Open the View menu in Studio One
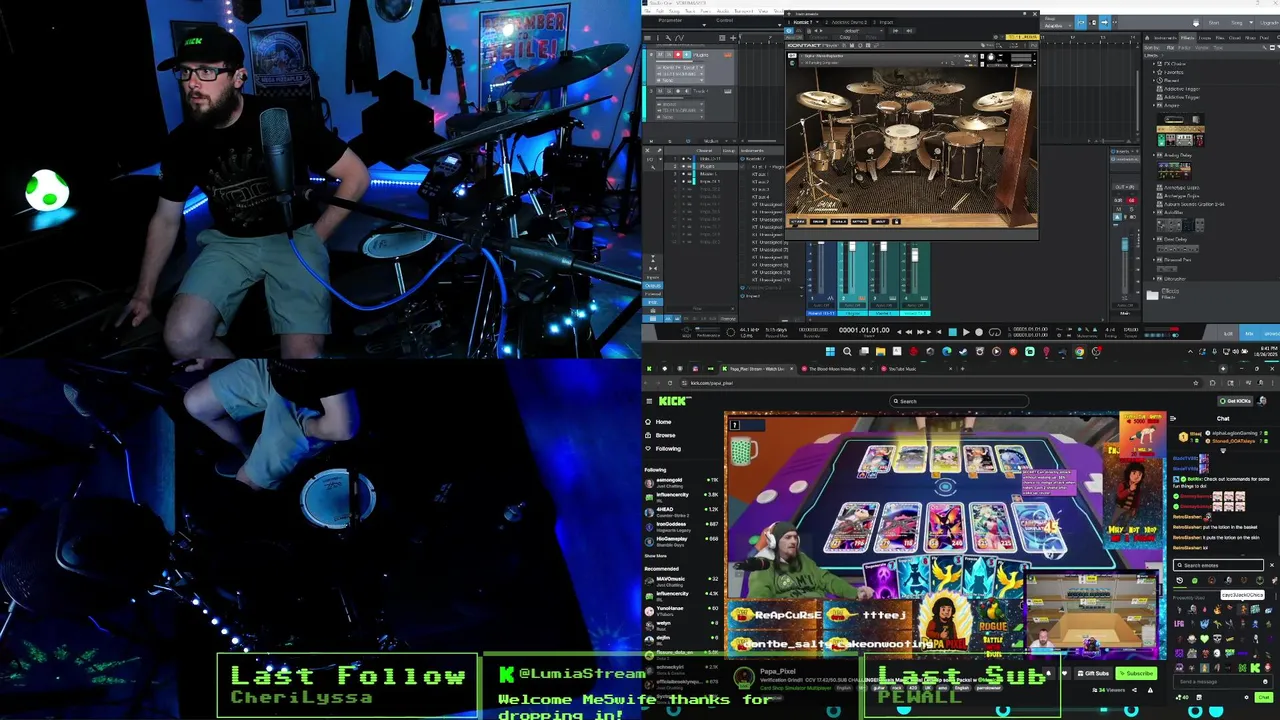 click(x=762, y=10)
